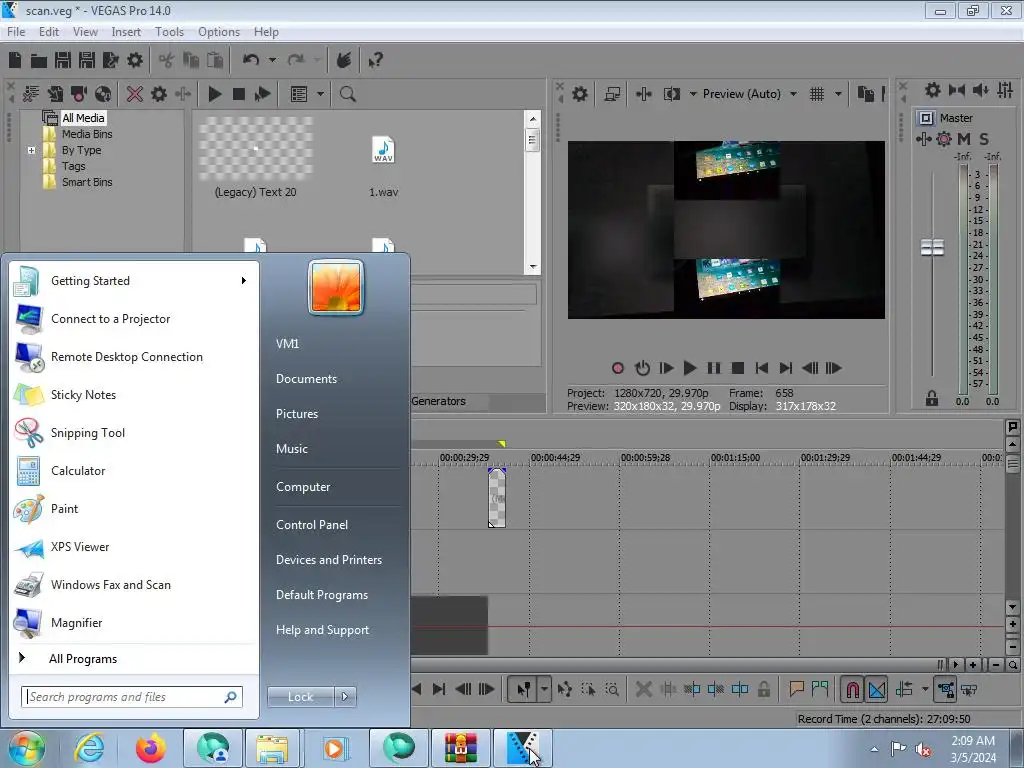Toggle Loop Playback in Video Preview
Image resolution: width=1024 pixels, height=768 pixels.
(642, 368)
